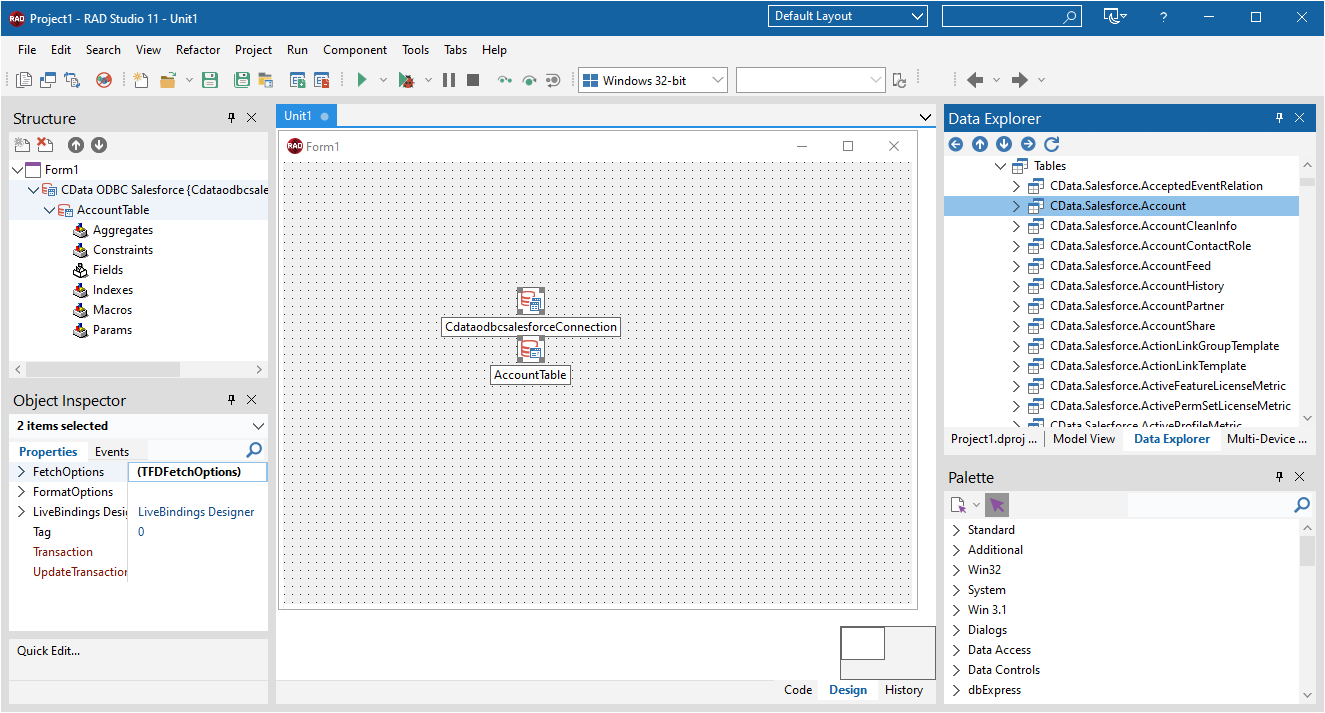This screenshot has height=713, width=1325.
Task: Click New item icon in Structure panel
Action: point(22,145)
